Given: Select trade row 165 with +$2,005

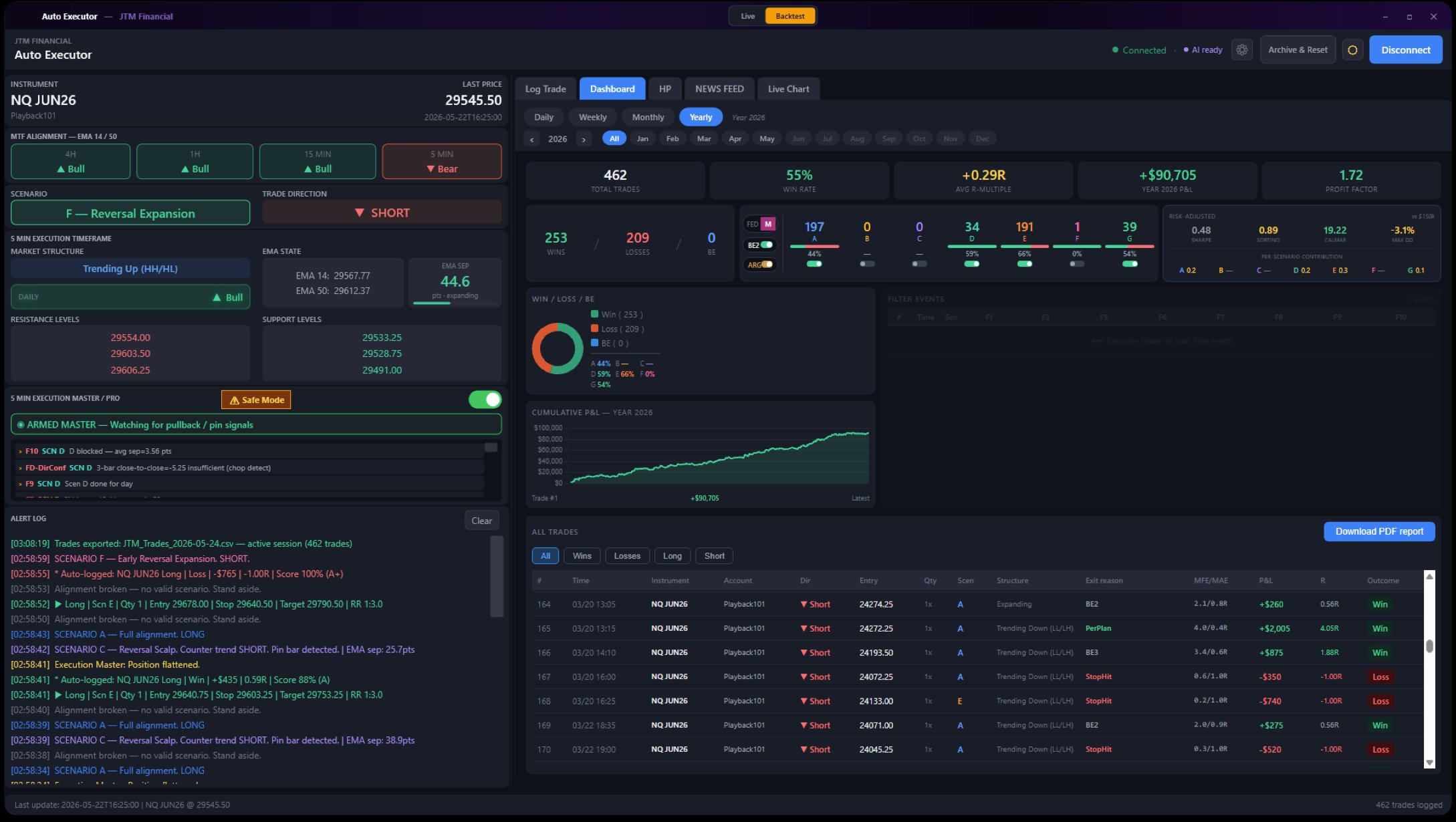Looking at the screenshot, I should pyautogui.click(x=977, y=628).
